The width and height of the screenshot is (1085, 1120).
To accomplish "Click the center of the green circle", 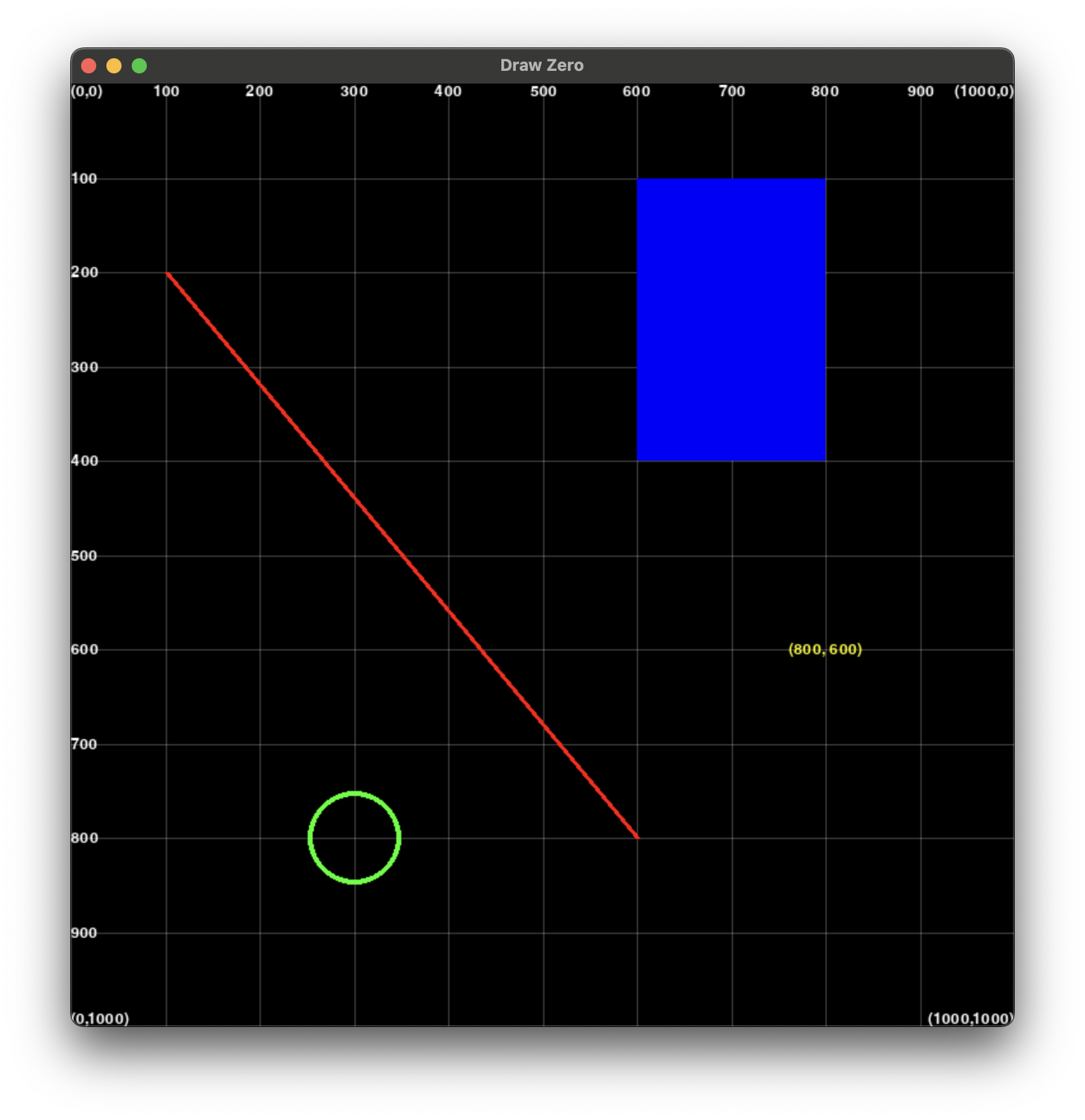I will pos(354,837).
